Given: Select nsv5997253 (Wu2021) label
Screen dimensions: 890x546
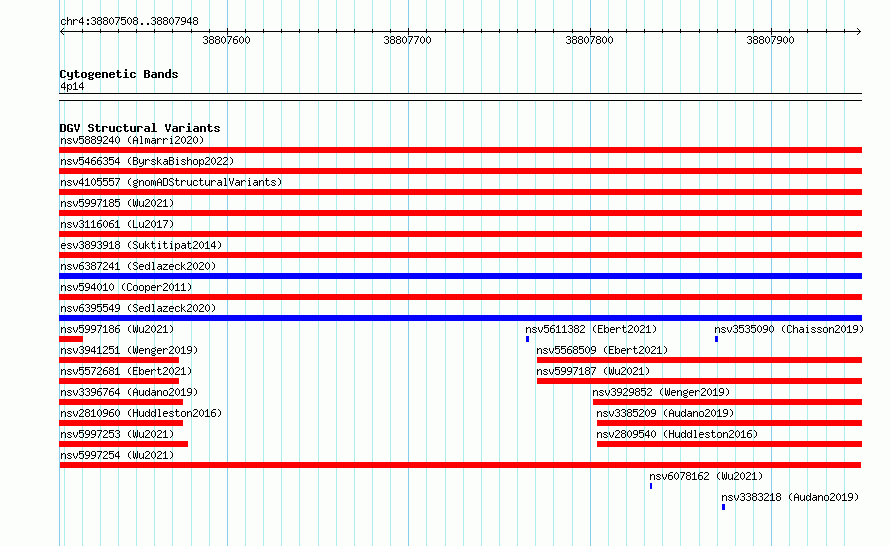Looking at the screenshot, I should coord(117,434).
